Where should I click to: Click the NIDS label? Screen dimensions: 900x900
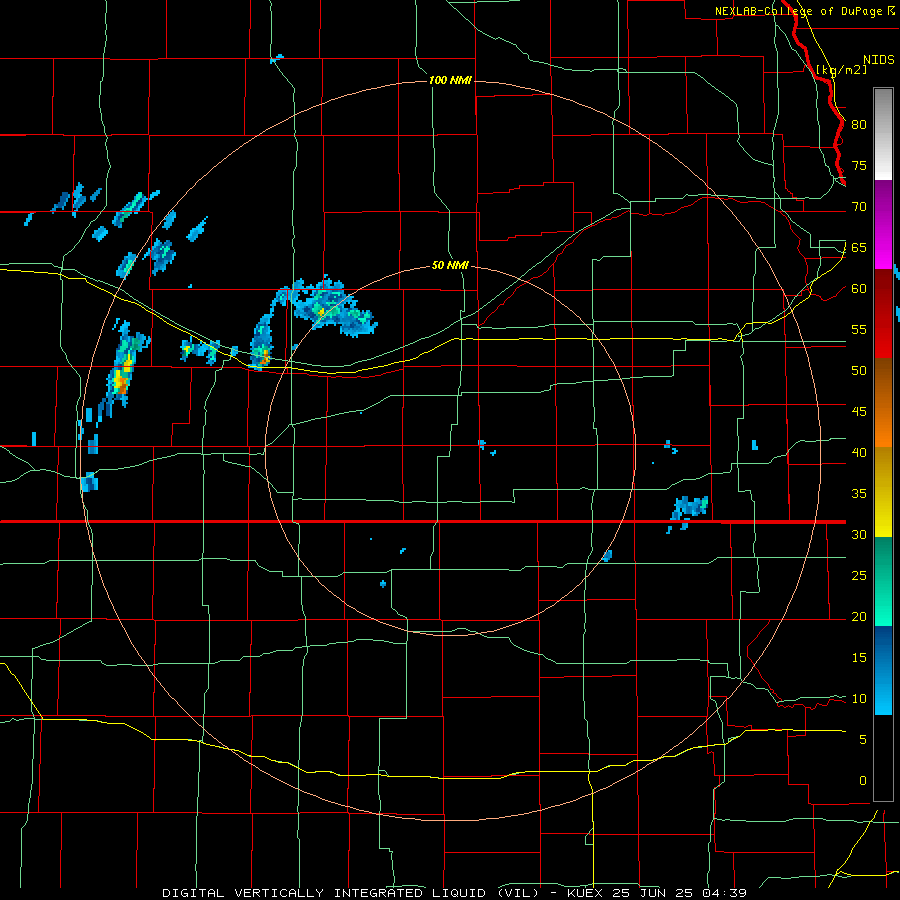[878, 60]
